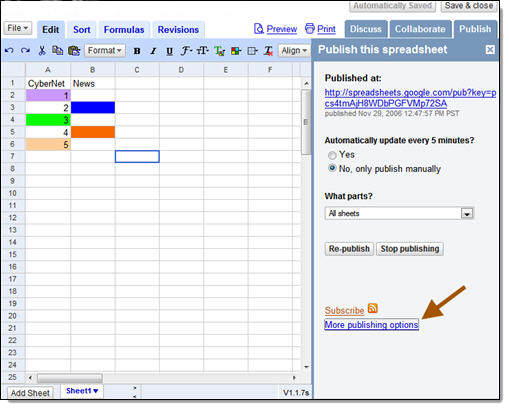The image size is (509, 409).
Task: Toggle Bold formatting
Action: [137, 51]
